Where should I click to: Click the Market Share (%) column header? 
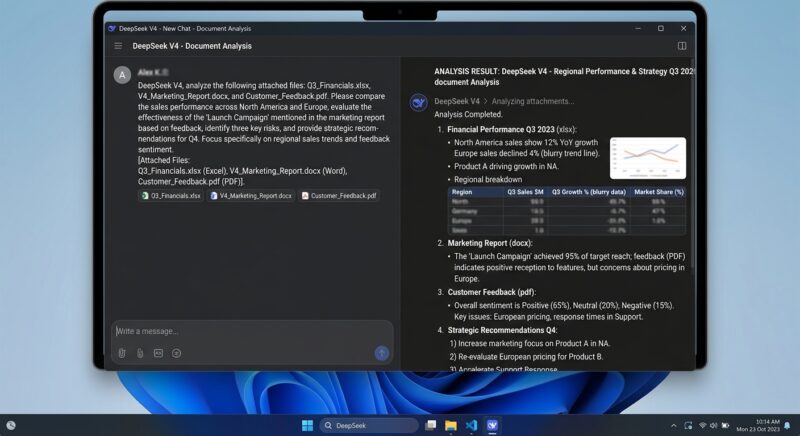tap(658, 192)
